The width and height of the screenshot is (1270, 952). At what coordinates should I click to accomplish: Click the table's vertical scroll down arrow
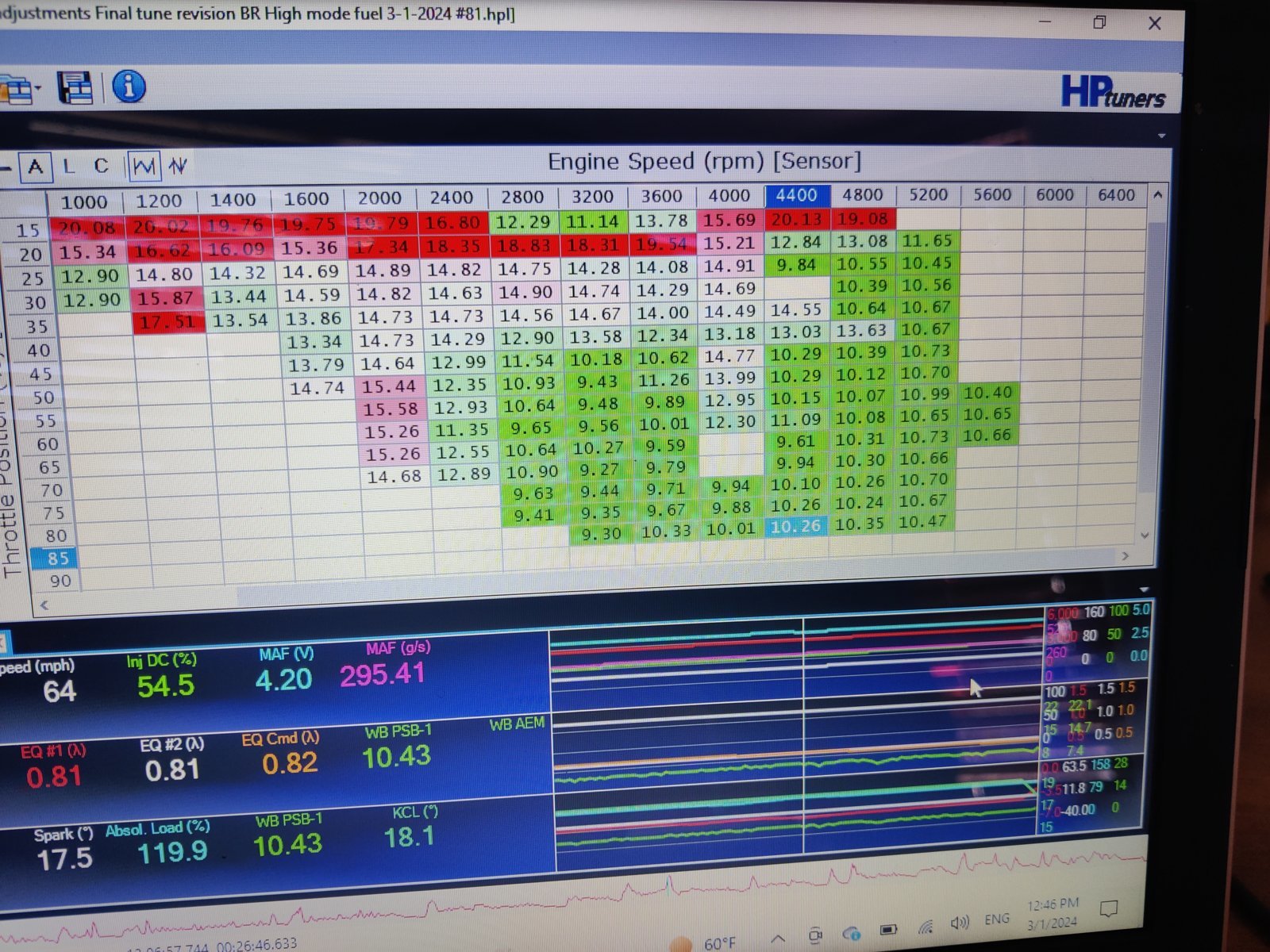coord(1145,535)
